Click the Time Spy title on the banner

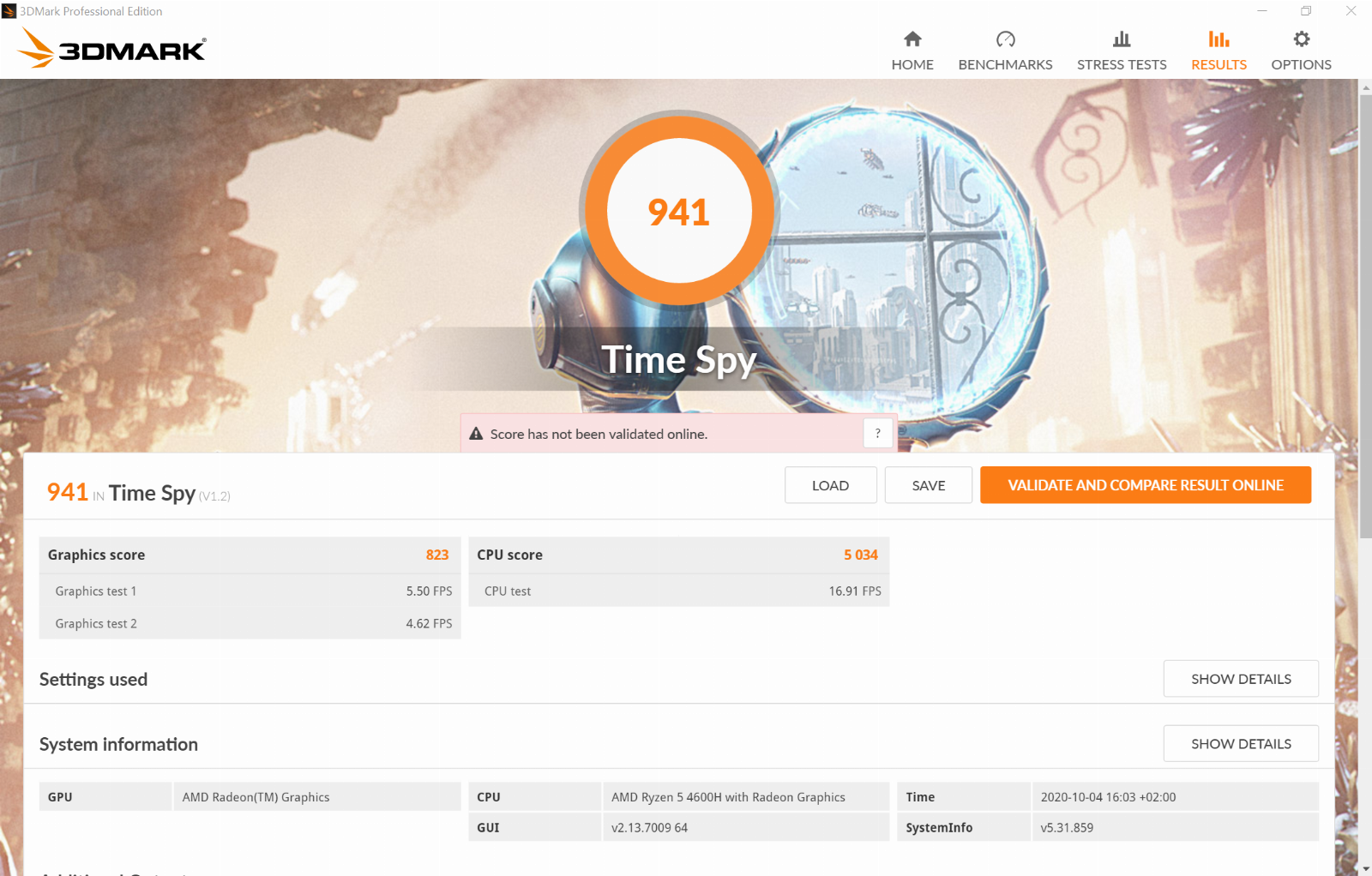point(679,360)
